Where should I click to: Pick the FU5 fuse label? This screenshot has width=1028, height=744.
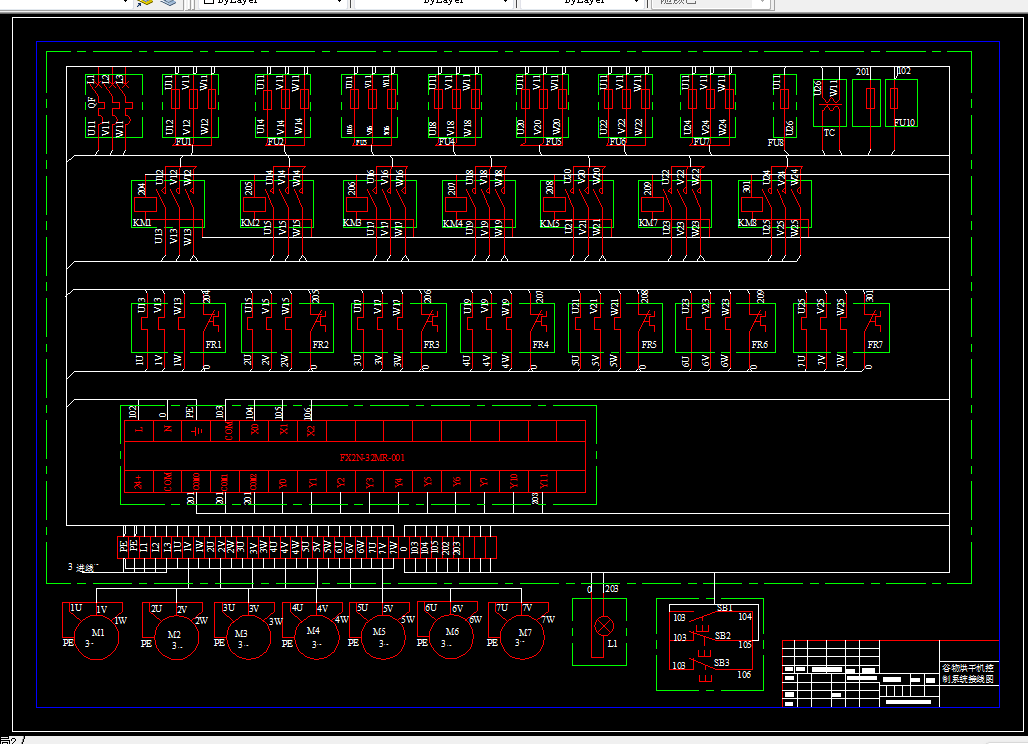[x=553, y=142]
